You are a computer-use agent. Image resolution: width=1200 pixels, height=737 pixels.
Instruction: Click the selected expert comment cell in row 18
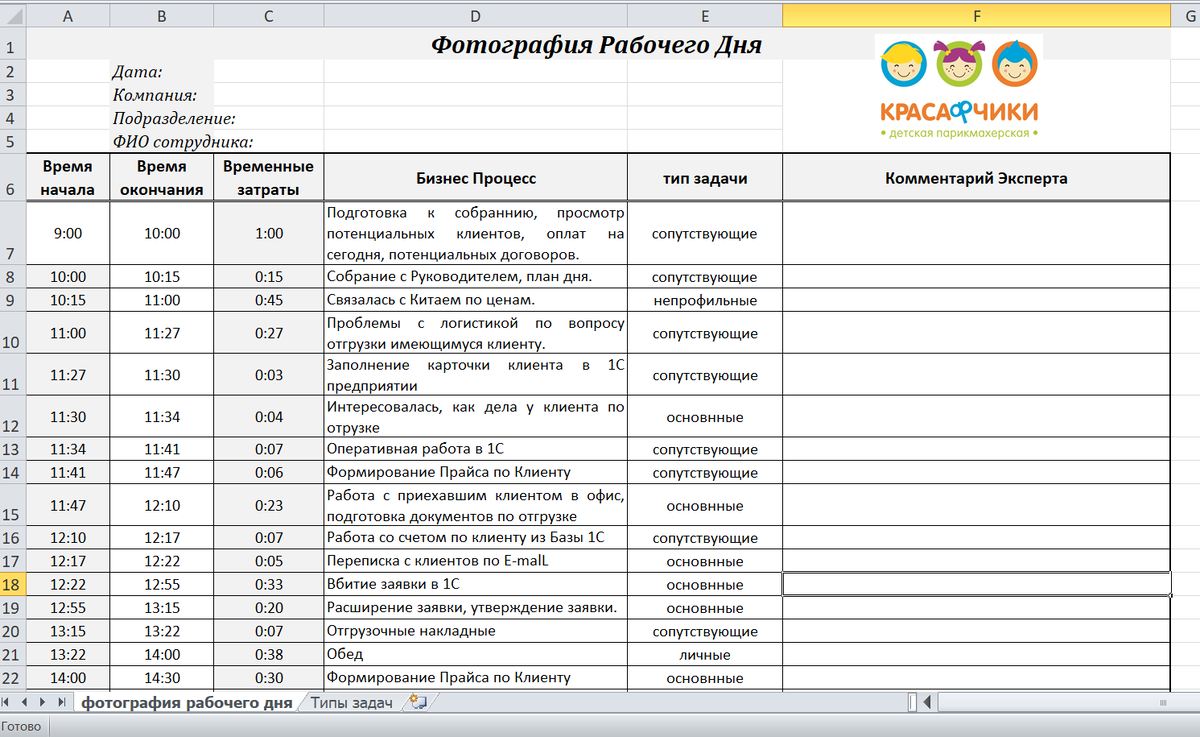coord(976,584)
